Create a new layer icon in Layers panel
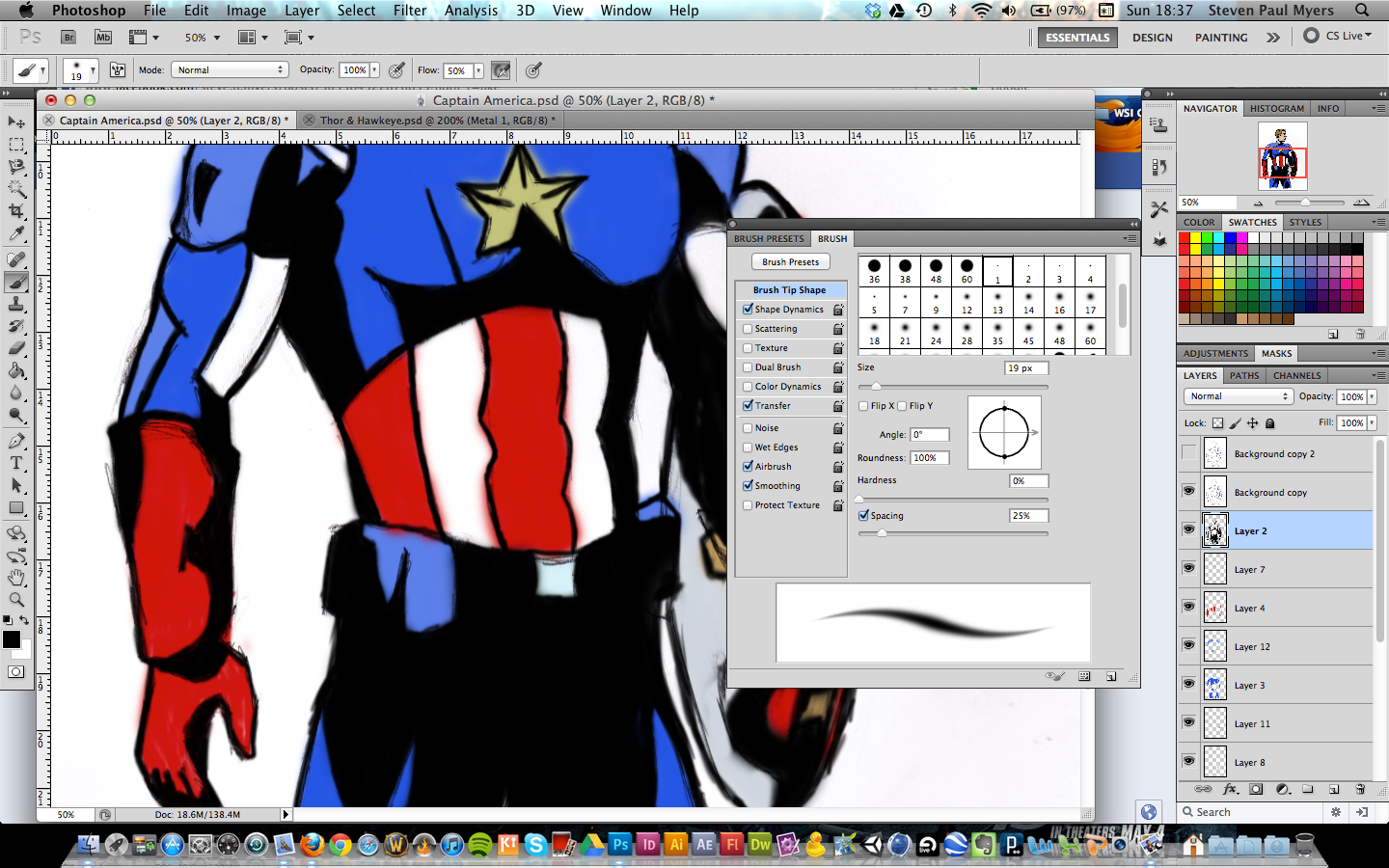Viewport: 1389px width, 868px height. coord(1334,789)
